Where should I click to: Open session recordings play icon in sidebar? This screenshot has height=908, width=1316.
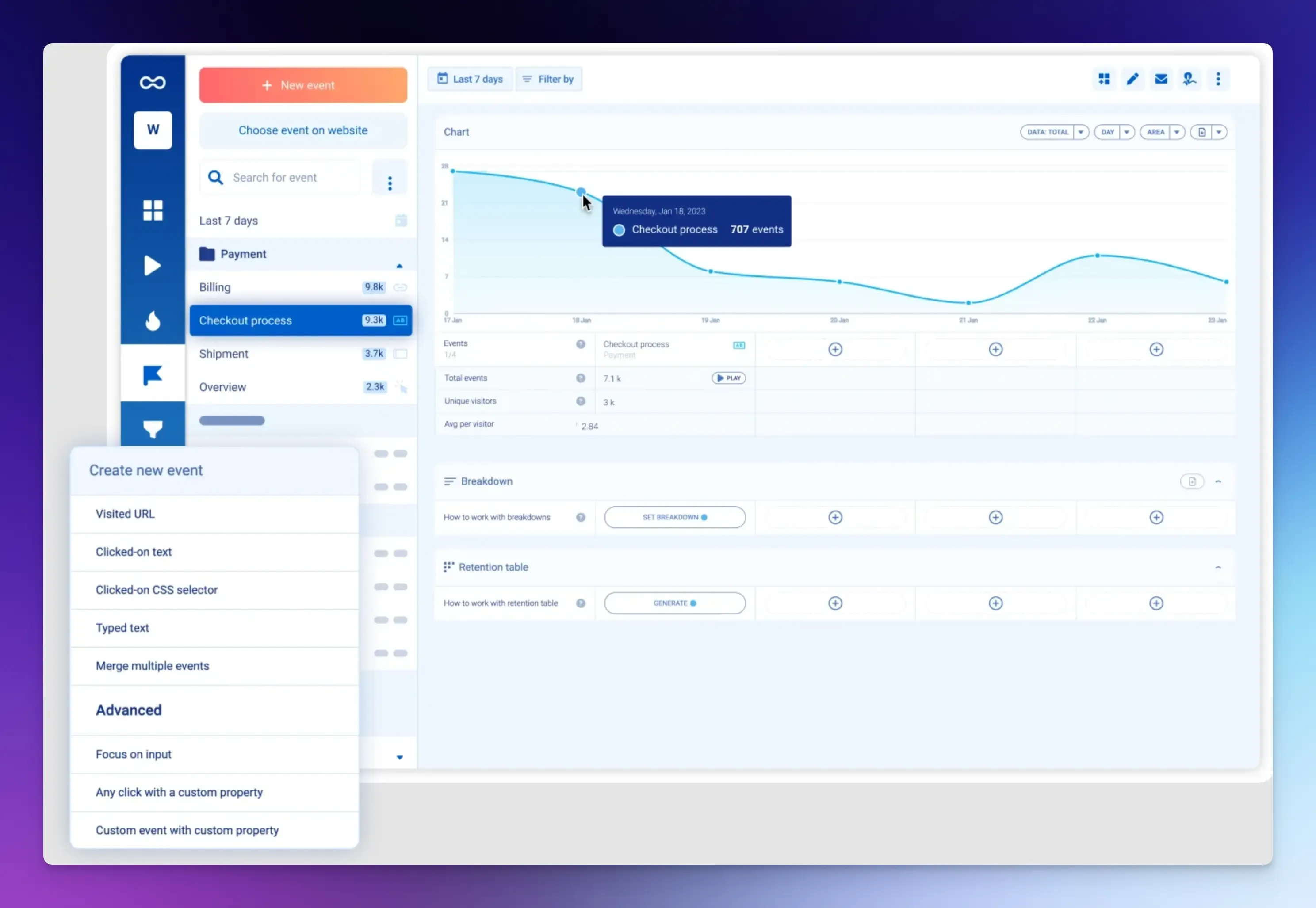tap(152, 266)
